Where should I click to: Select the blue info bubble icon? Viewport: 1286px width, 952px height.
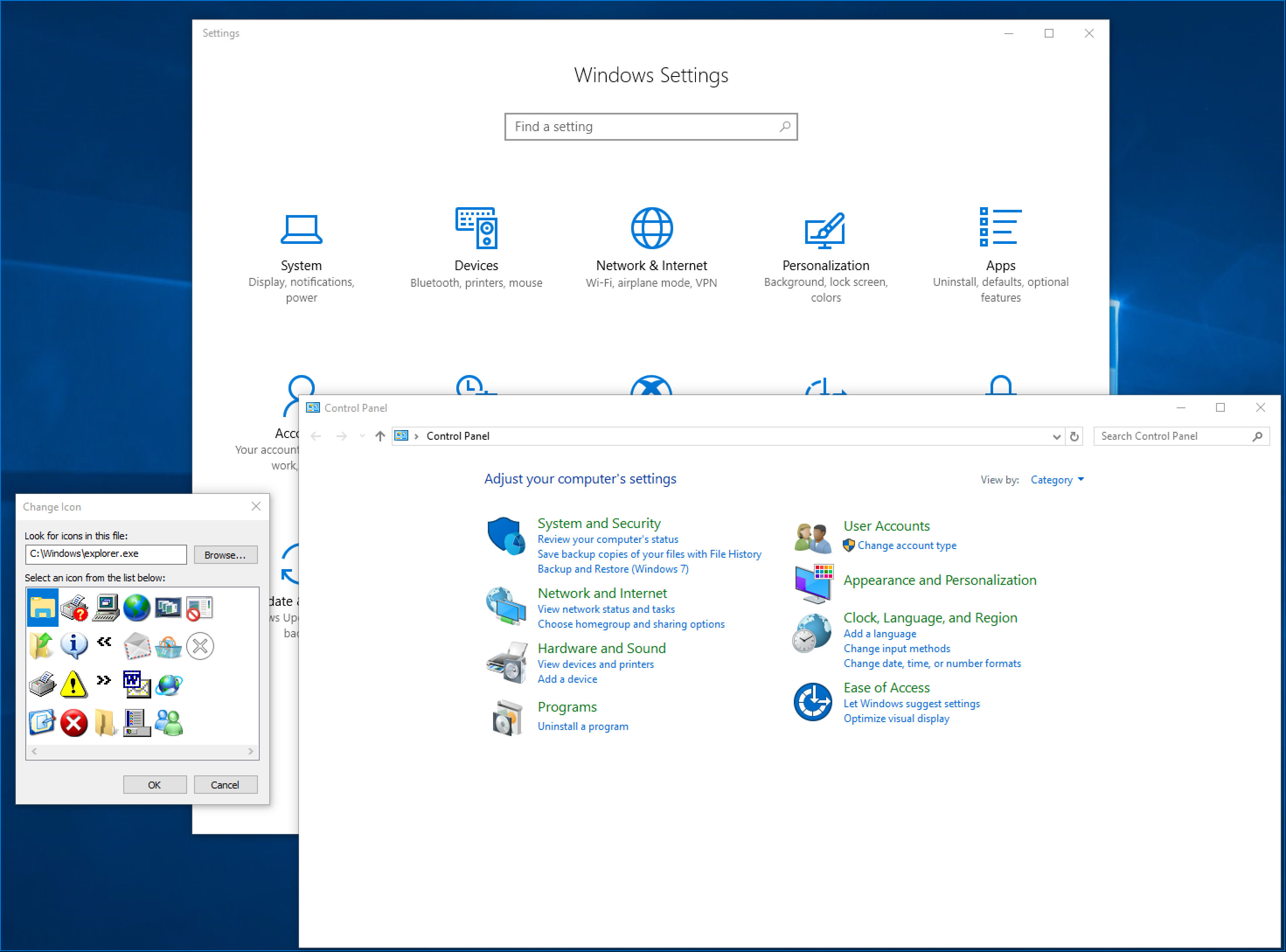click(74, 646)
